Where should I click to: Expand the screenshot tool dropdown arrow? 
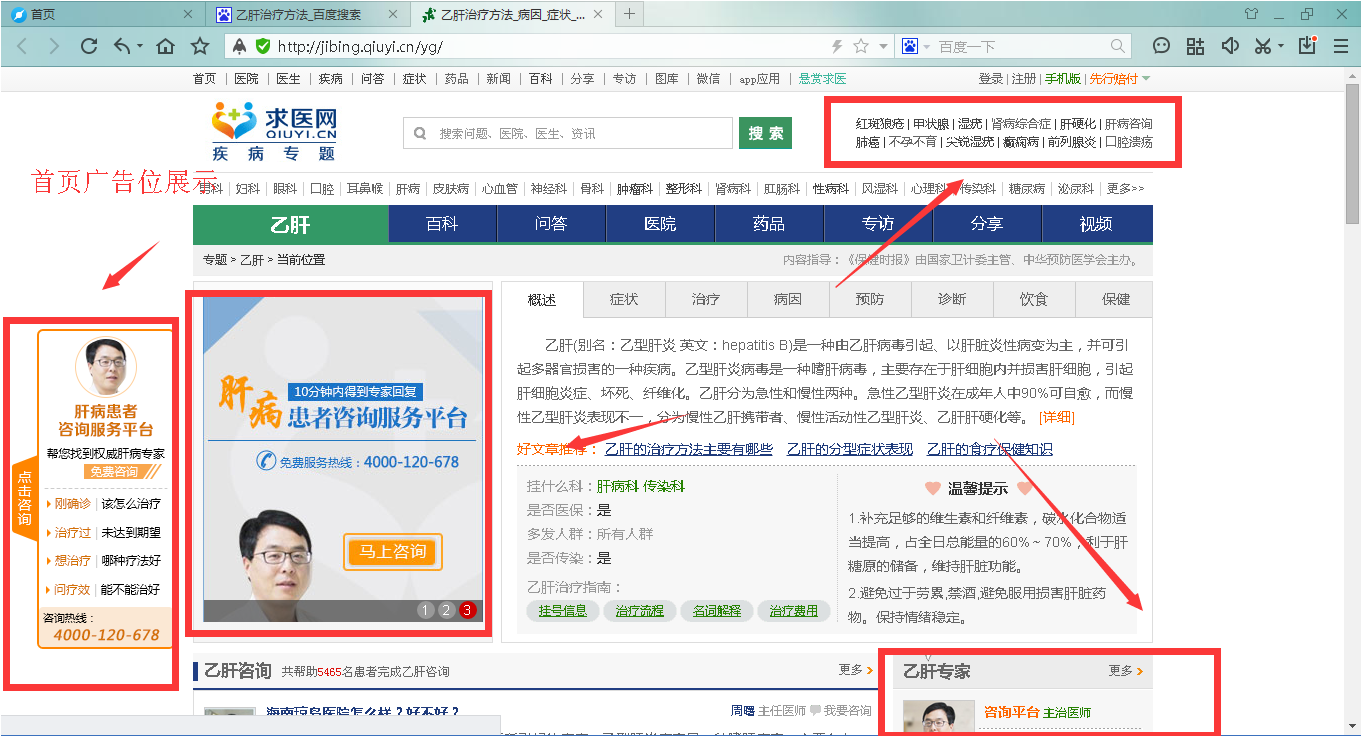coord(1281,46)
